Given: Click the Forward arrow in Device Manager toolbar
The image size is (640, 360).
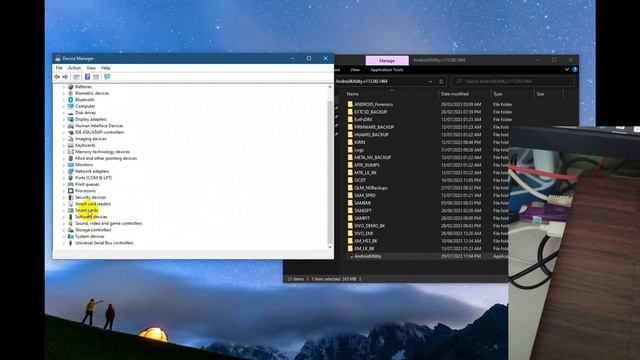Looking at the screenshot, I should point(65,77).
